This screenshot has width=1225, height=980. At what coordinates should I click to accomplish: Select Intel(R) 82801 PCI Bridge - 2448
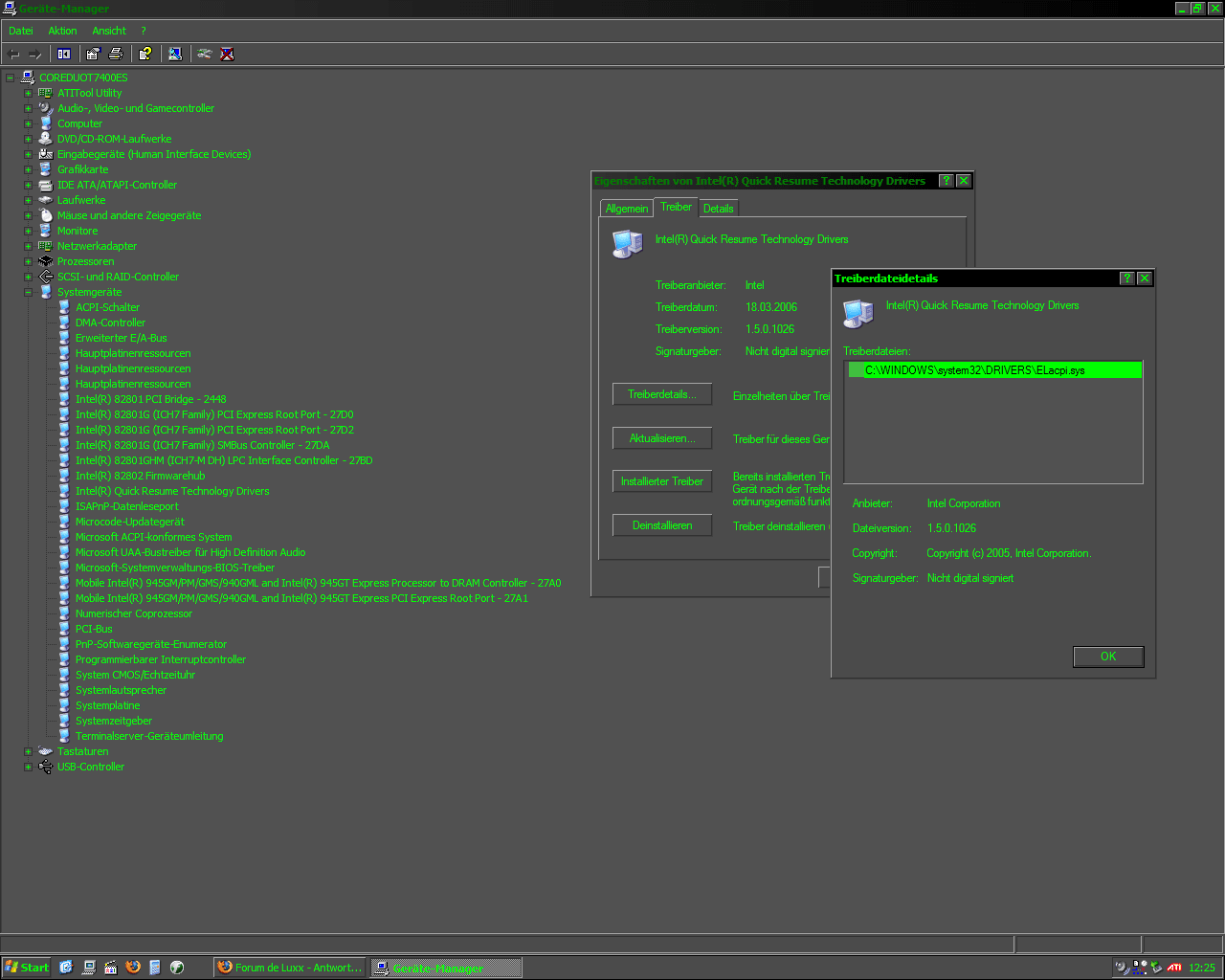tap(150, 399)
